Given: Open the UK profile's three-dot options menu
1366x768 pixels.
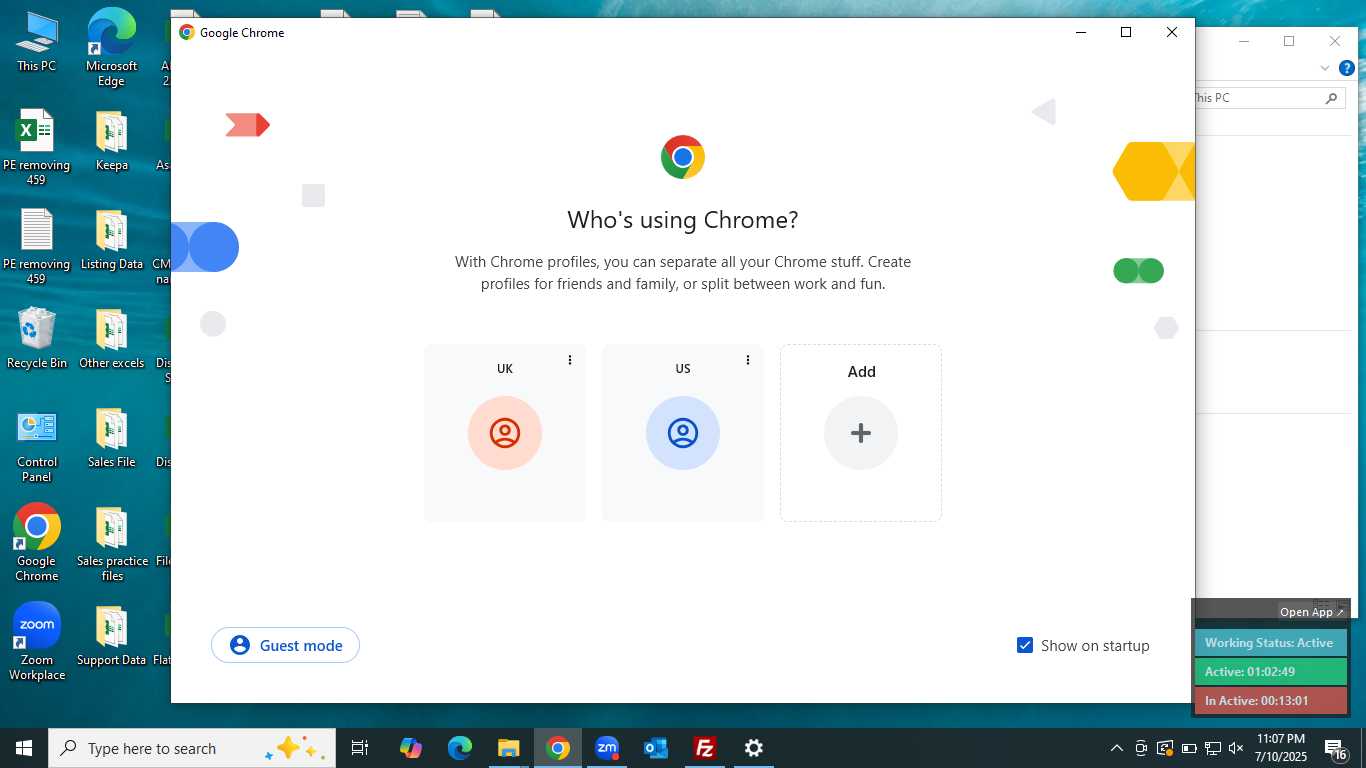Looking at the screenshot, I should [x=570, y=360].
